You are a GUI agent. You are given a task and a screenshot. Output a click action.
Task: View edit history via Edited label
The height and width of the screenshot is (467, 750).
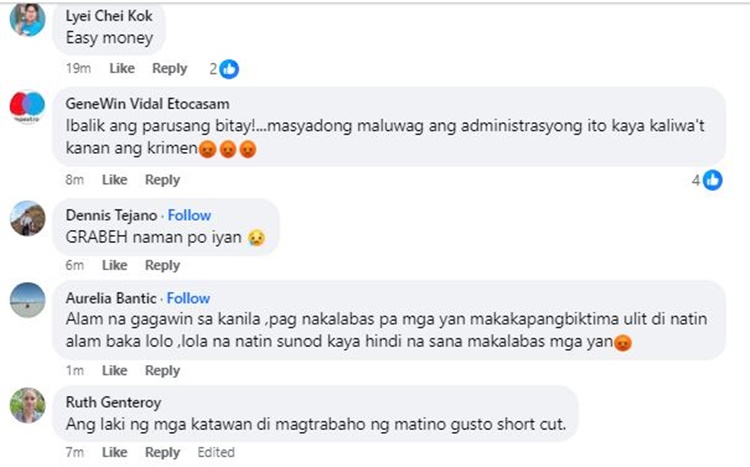[216, 452]
